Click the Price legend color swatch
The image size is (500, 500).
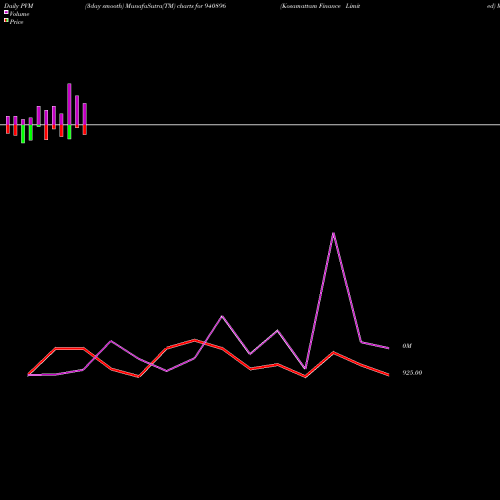[x=6, y=20]
